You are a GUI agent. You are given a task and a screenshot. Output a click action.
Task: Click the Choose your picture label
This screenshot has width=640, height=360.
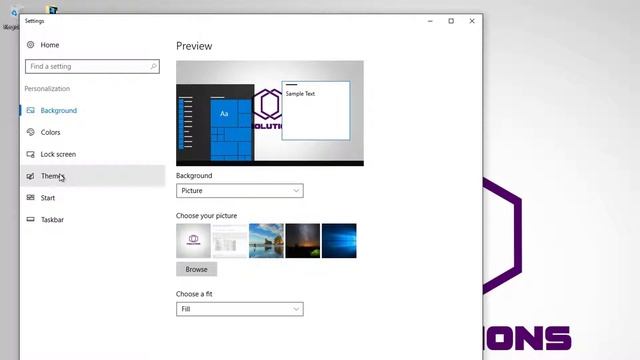click(206, 216)
